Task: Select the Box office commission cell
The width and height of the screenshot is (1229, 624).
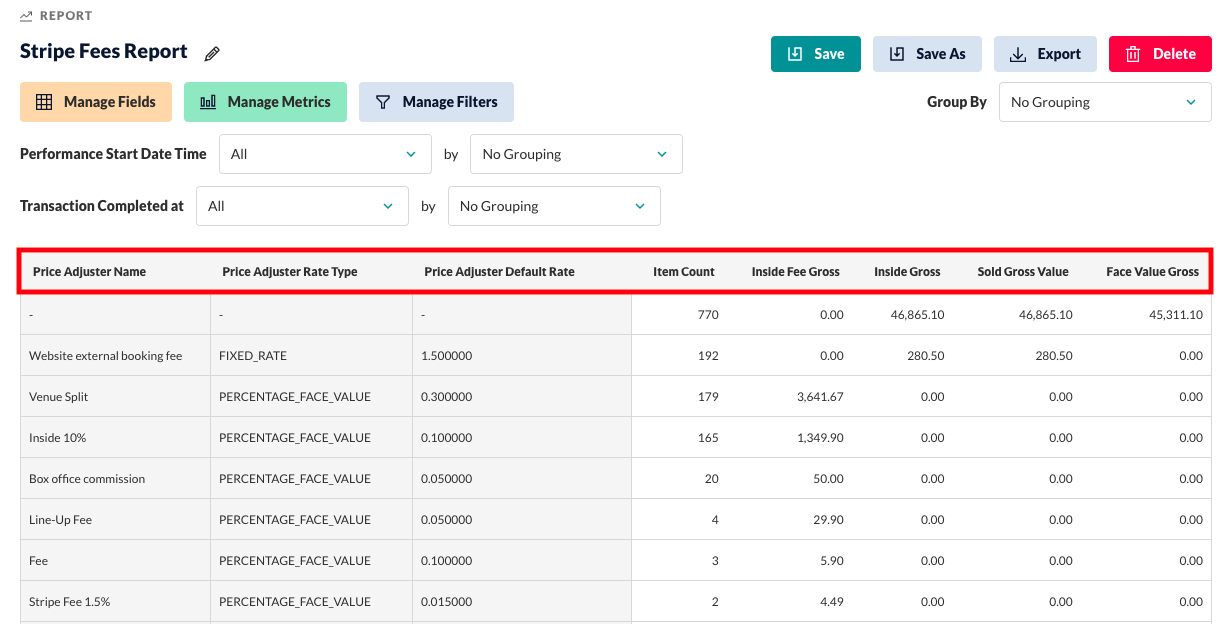Action: (x=115, y=479)
